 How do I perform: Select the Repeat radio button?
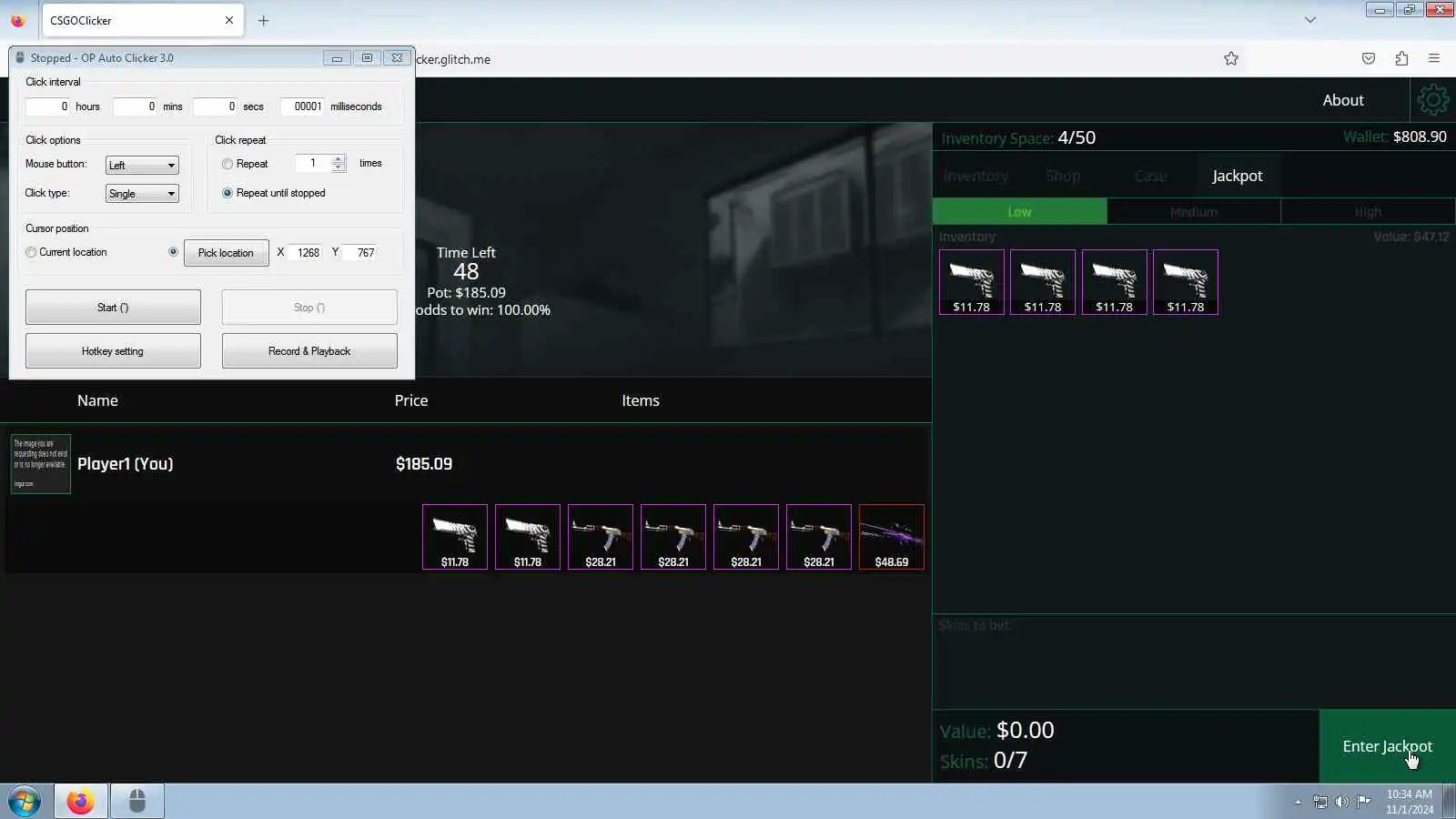pos(227,164)
